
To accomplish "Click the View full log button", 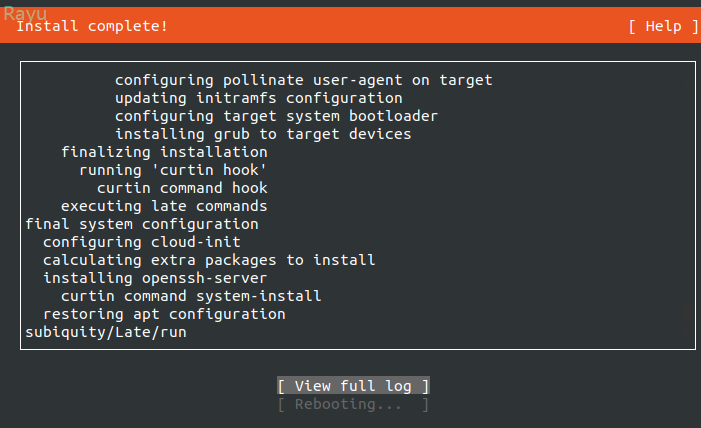I will (353, 386).
